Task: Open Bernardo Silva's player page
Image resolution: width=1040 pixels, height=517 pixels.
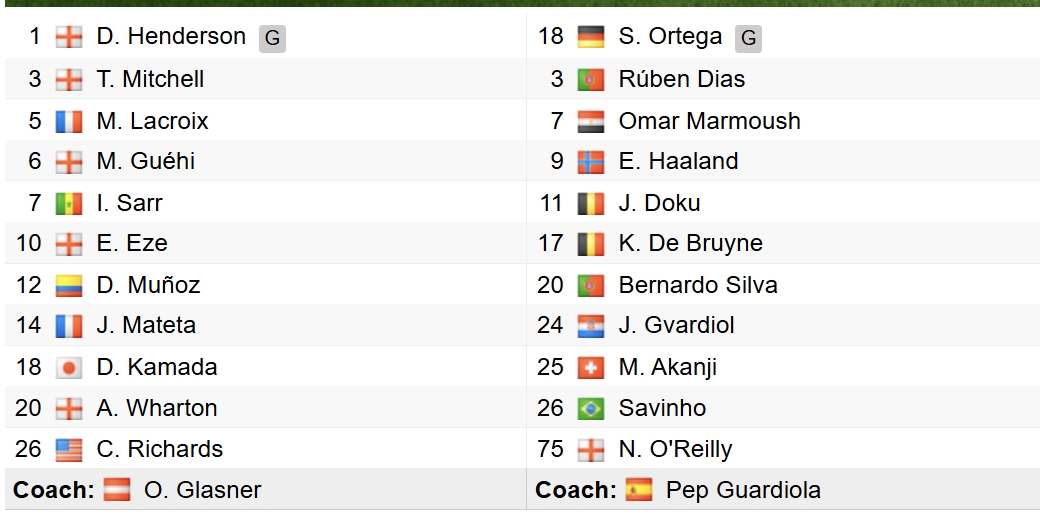Action: pyautogui.click(x=698, y=285)
